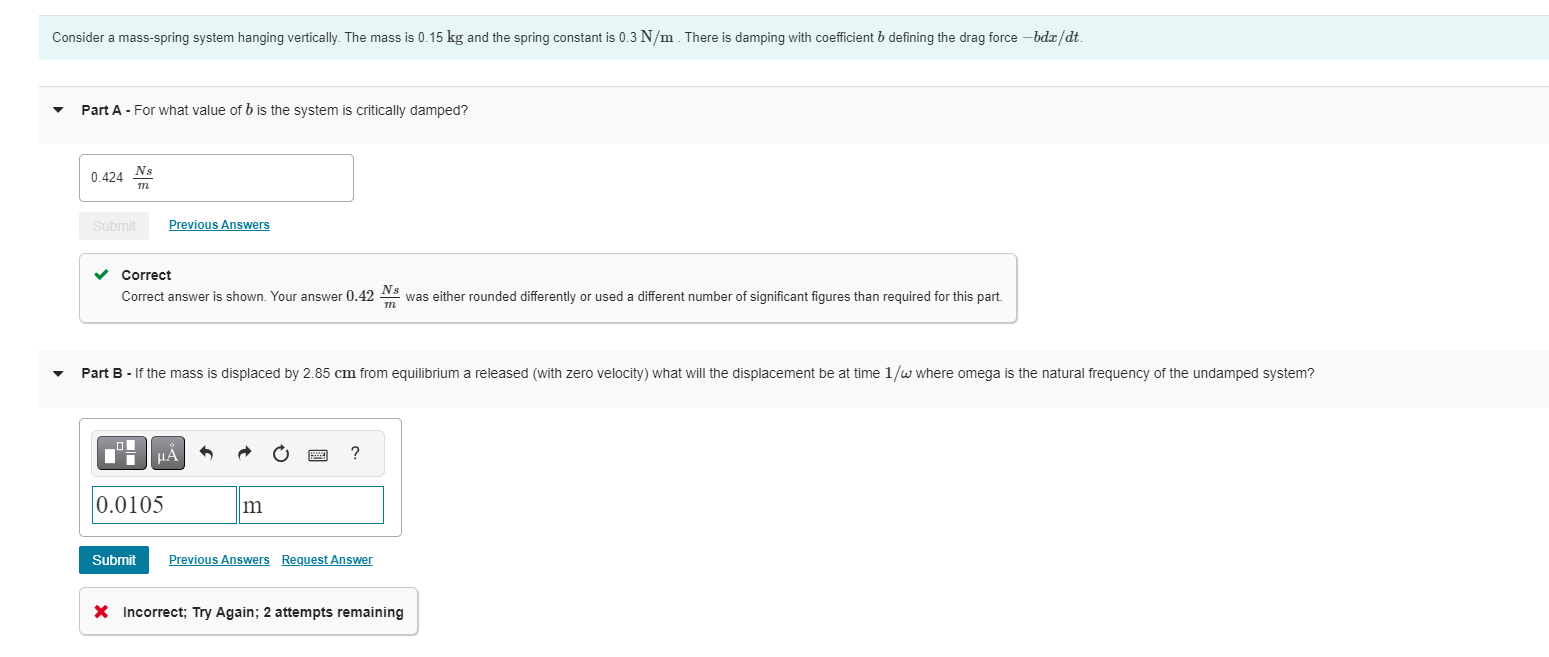Screen dimensions: 1549x657
Task: Collapse the Part B section
Action: point(57,373)
